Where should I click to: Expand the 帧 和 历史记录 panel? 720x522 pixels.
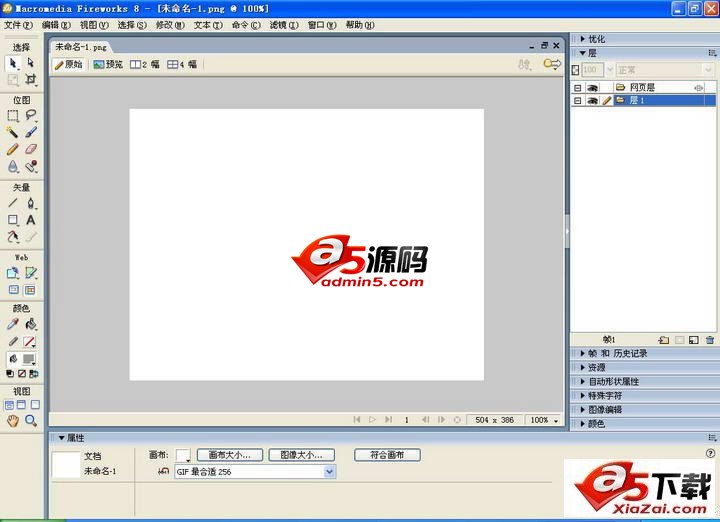[583, 354]
